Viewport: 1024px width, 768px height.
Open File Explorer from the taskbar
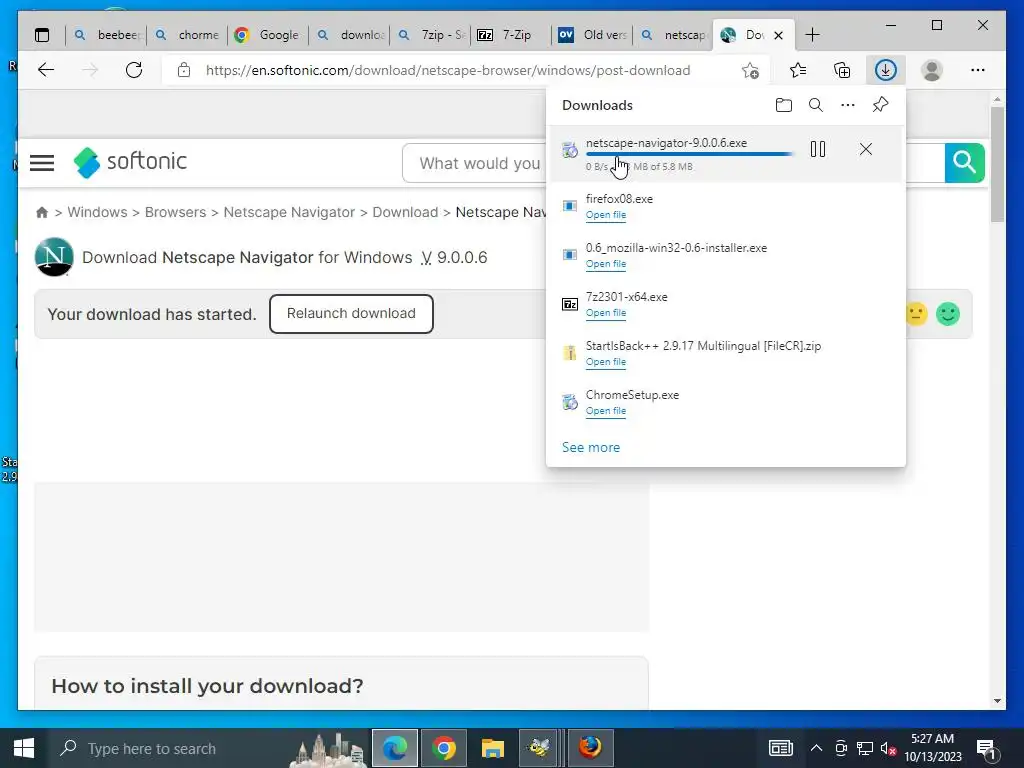(492, 748)
